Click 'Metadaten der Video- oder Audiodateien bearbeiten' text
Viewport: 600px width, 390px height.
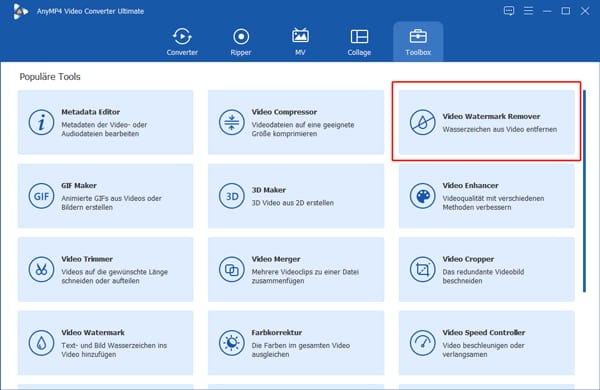click(104, 129)
